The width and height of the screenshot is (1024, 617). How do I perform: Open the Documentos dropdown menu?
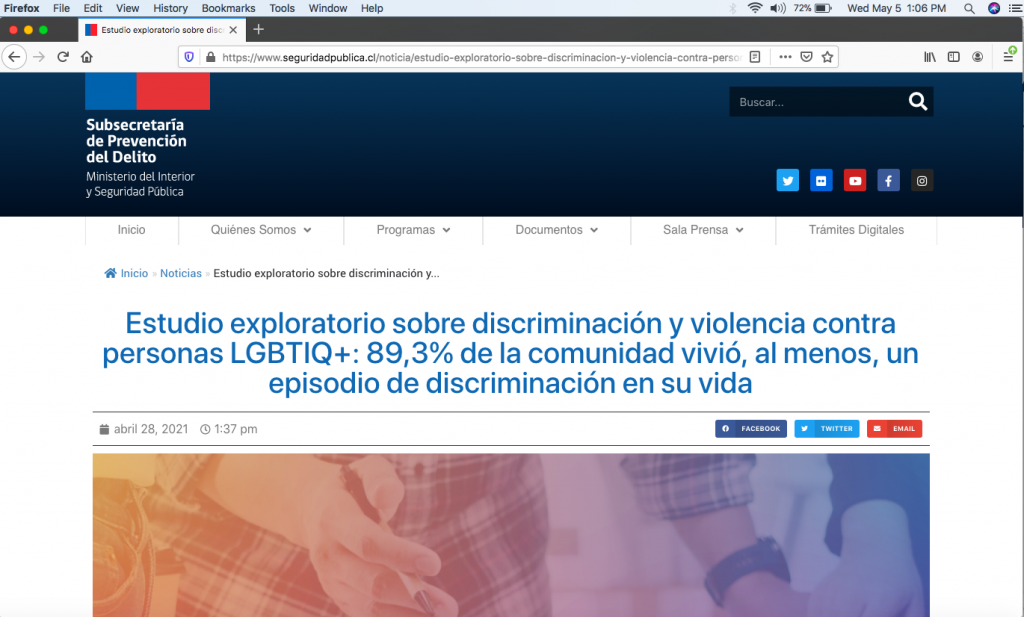coord(556,230)
